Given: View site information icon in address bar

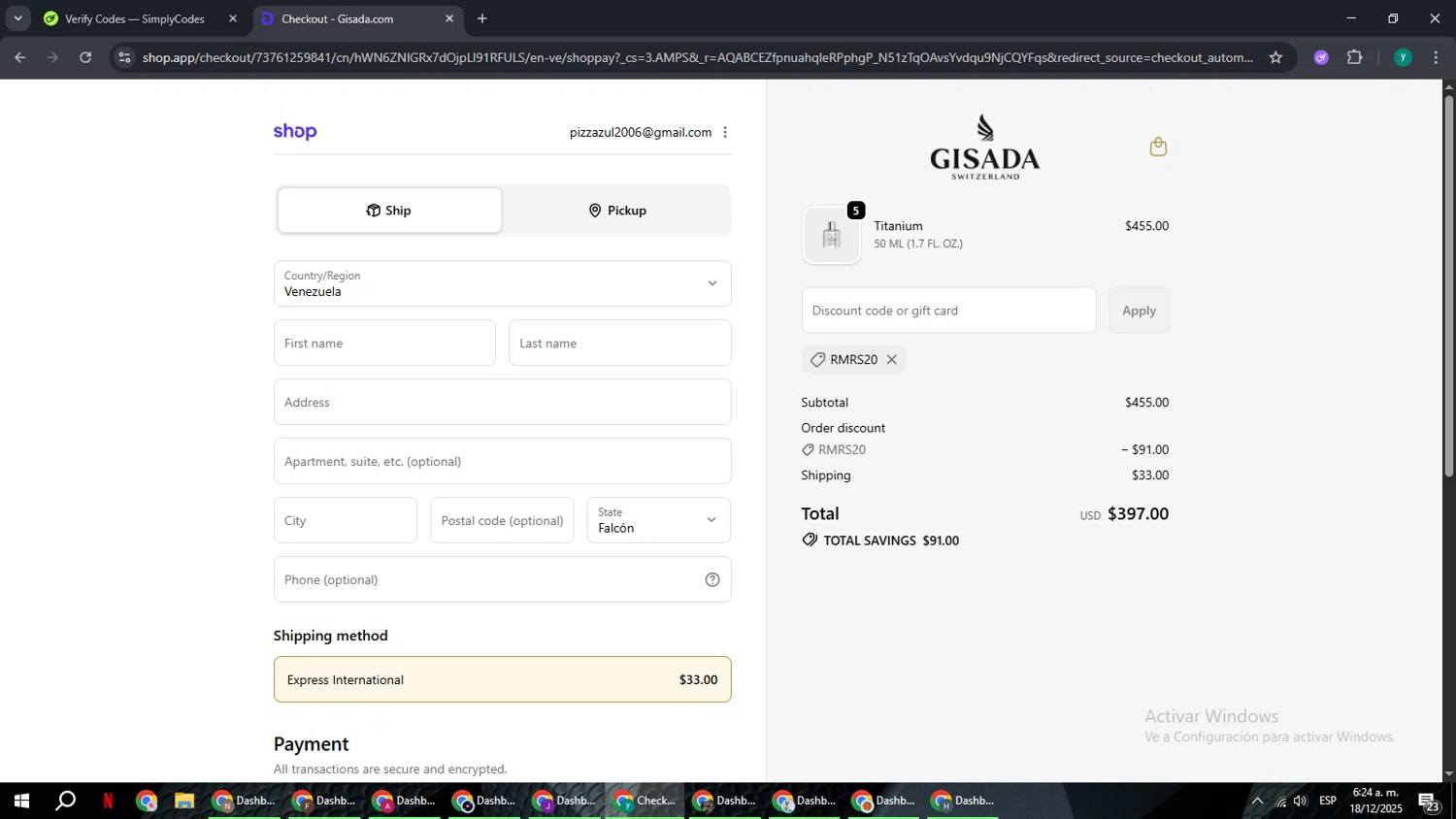Looking at the screenshot, I should (124, 57).
